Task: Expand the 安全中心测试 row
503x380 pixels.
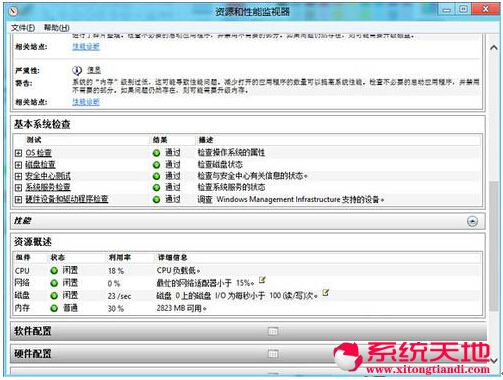Action: pos(18,176)
